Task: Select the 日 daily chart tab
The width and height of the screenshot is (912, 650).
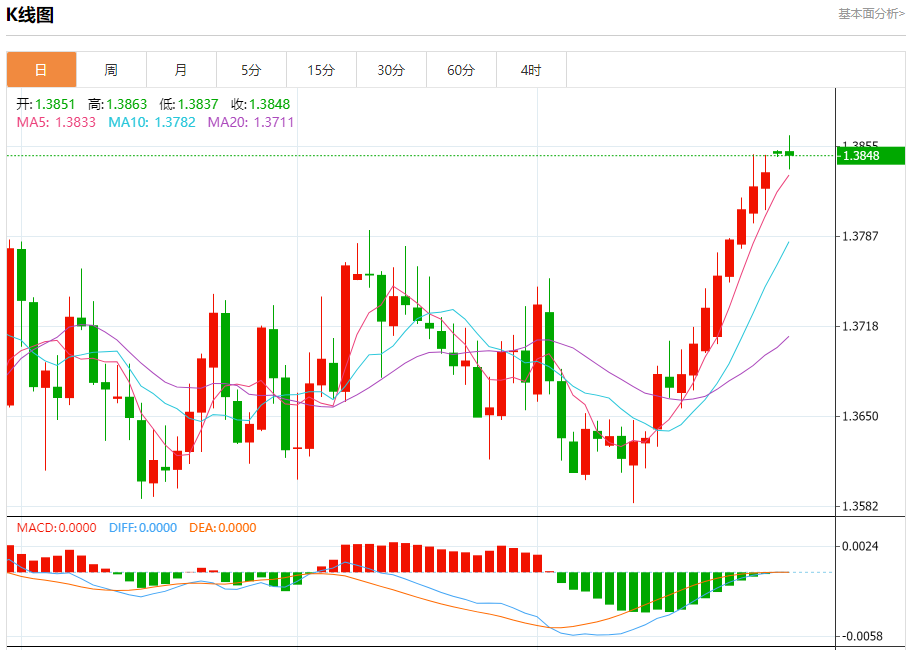Action: (41, 70)
